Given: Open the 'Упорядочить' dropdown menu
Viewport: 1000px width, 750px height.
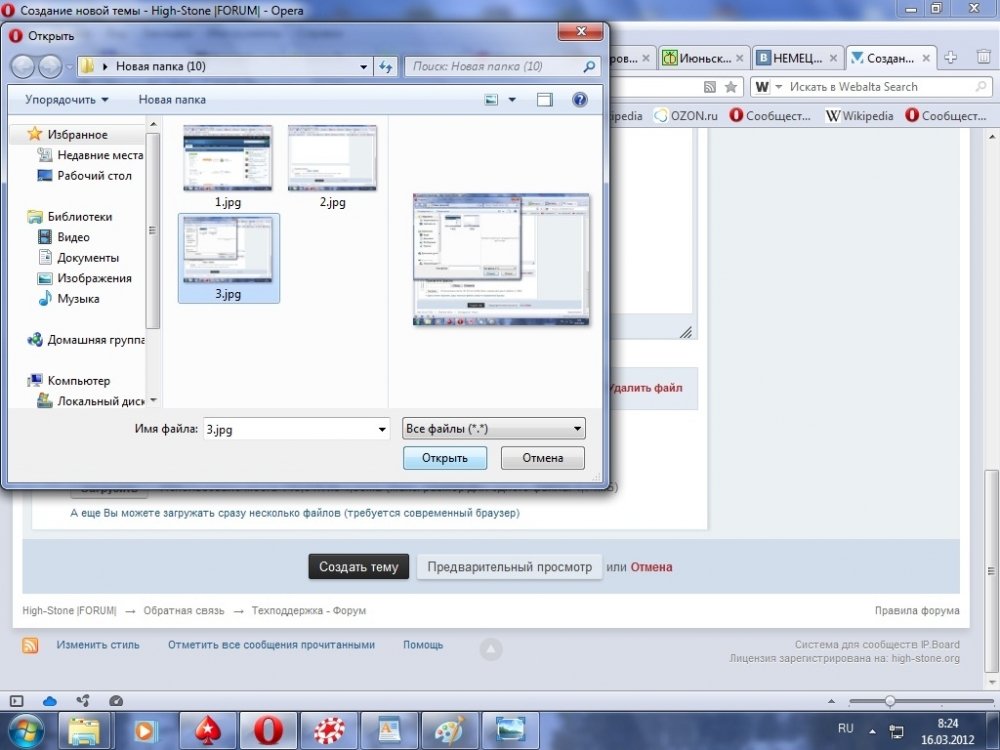Looking at the screenshot, I should click(x=66, y=99).
